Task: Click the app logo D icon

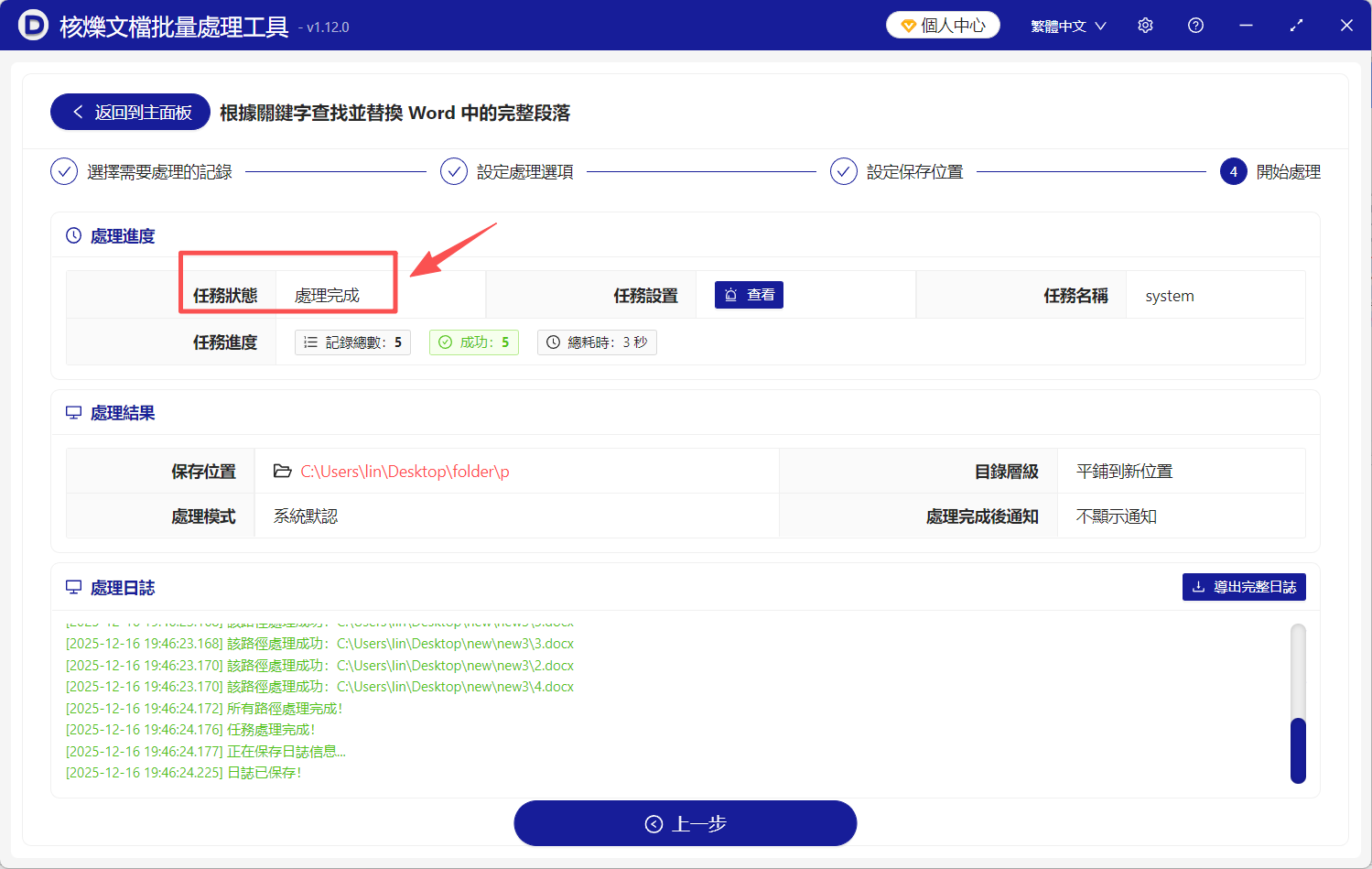Action: point(33,25)
